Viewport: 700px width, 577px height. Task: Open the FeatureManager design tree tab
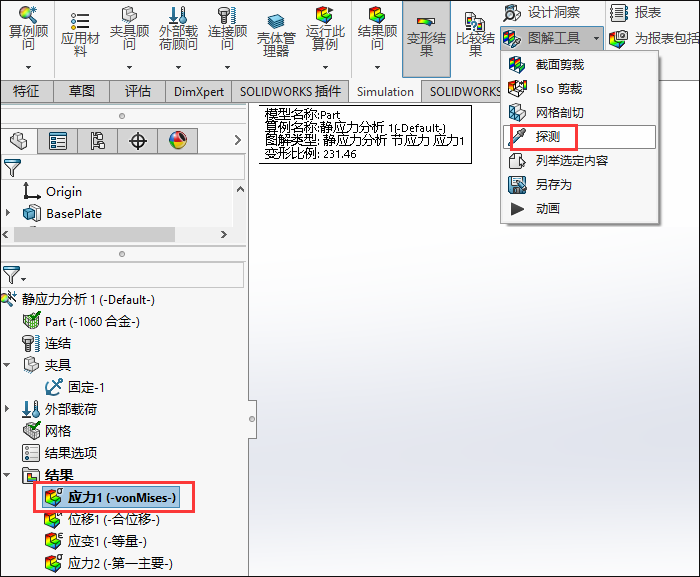(x=19, y=141)
